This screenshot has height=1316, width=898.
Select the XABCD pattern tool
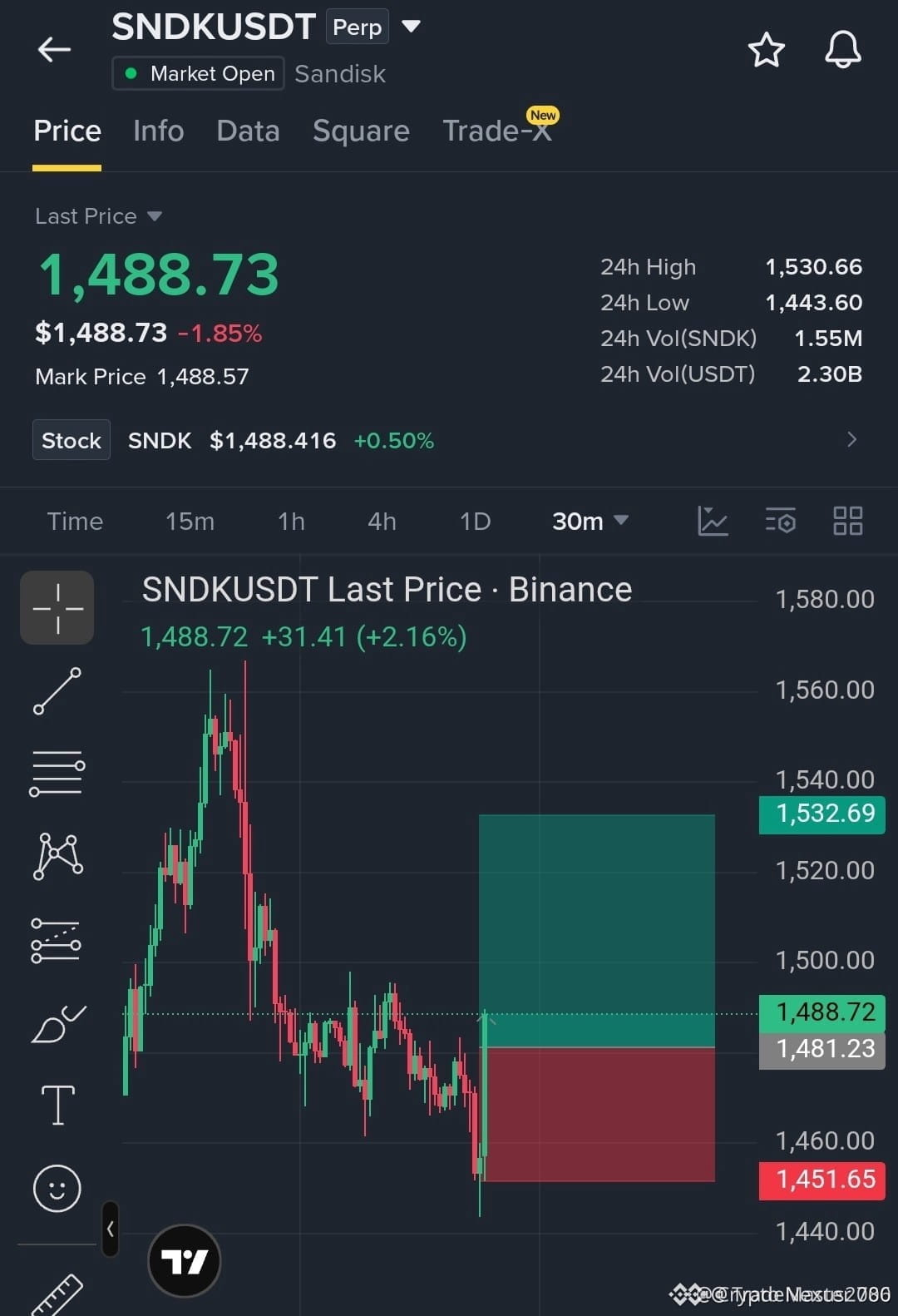click(x=57, y=856)
